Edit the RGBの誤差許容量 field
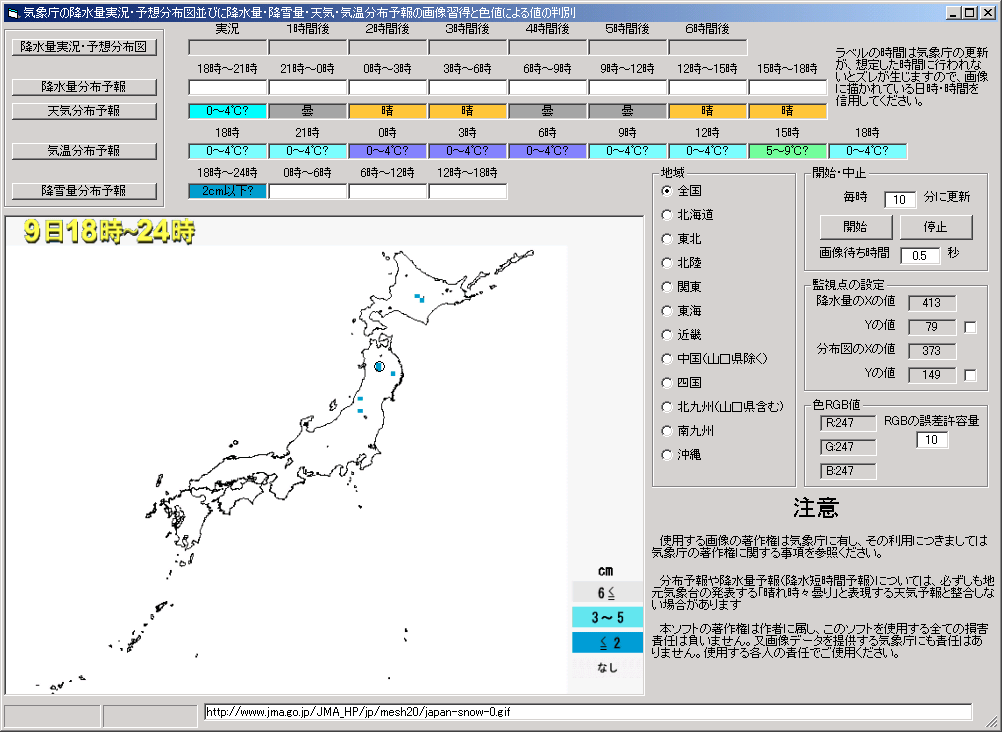The width and height of the screenshot is (1002, 732). [x=932, y=439]
